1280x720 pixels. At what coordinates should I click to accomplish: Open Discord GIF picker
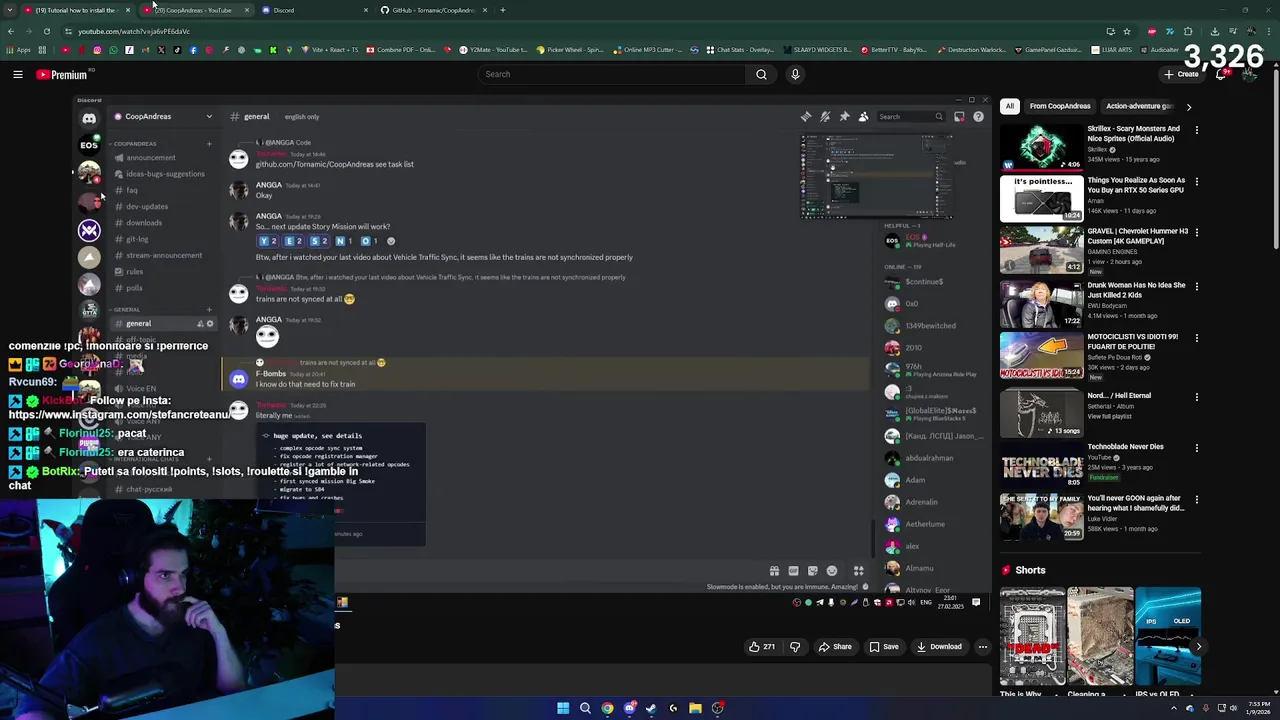(793, 571)
